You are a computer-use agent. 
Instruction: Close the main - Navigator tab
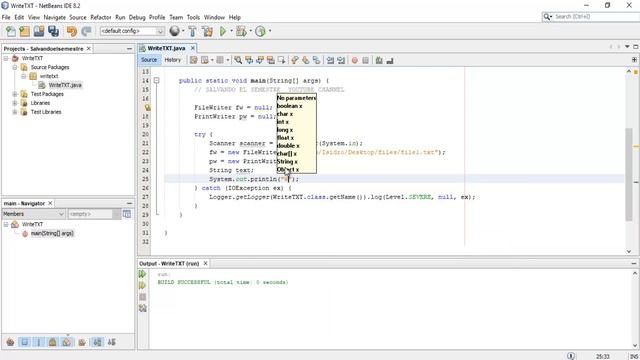click(x=50, y=203)
